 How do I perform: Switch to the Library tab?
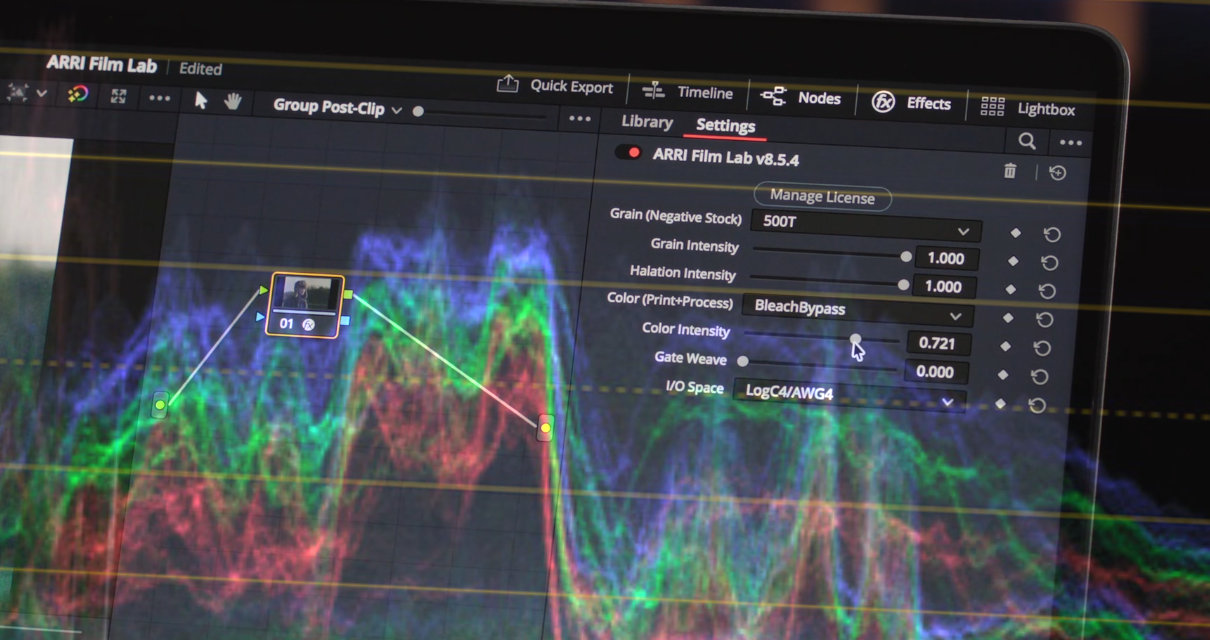click(646, 122)
